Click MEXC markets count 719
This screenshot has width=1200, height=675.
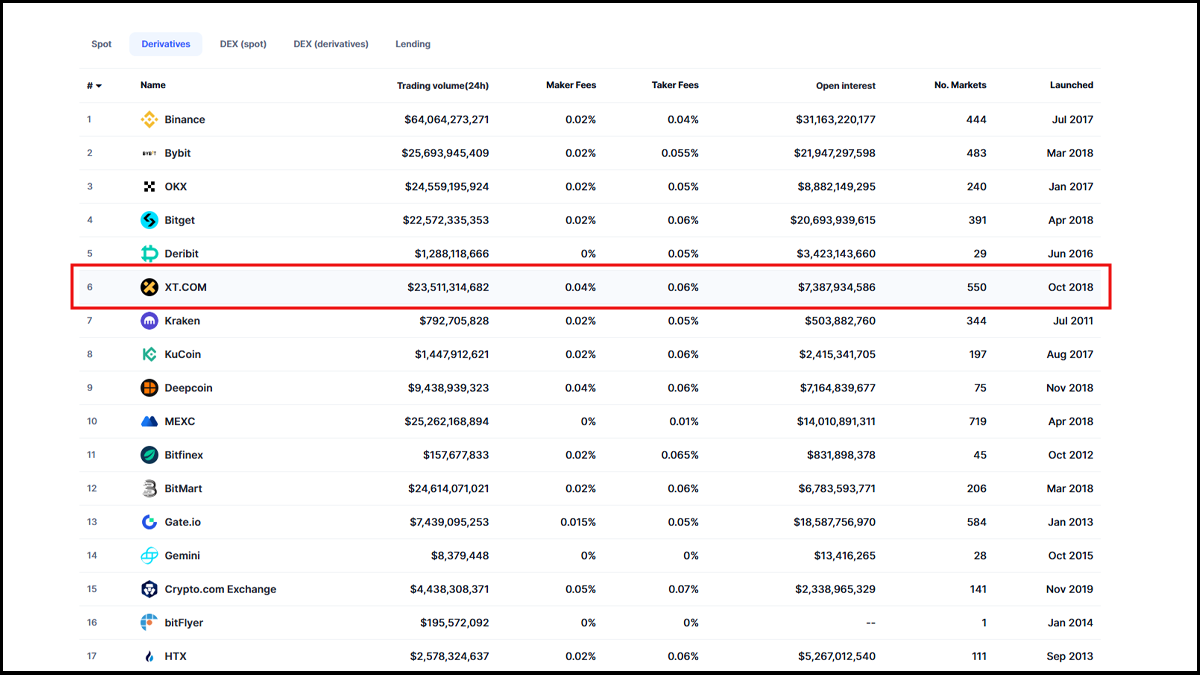tap(977, 421)
